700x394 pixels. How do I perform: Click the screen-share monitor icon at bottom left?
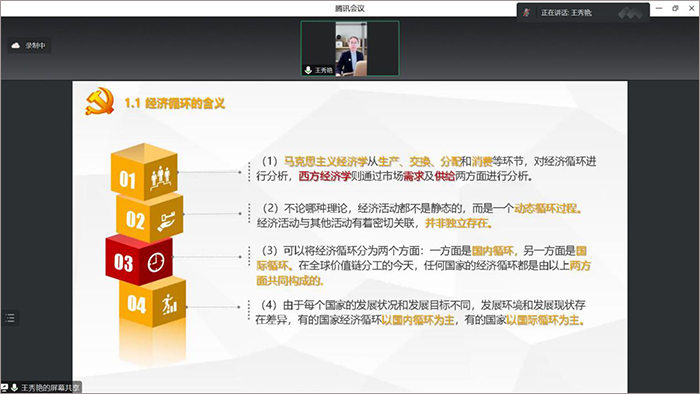4,388
